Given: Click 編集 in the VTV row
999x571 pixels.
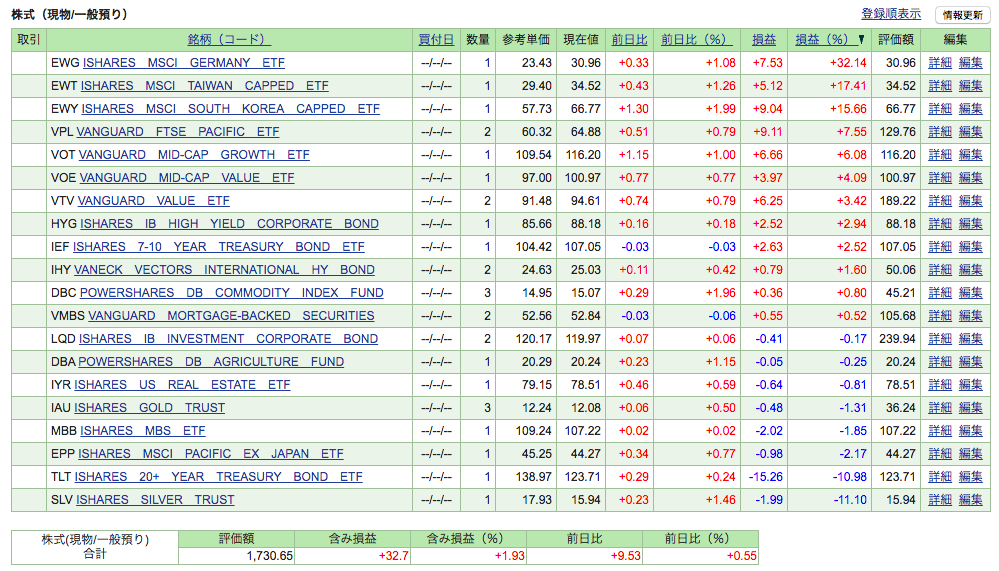Looking at the screenshot, I should (x=970, y=200).
